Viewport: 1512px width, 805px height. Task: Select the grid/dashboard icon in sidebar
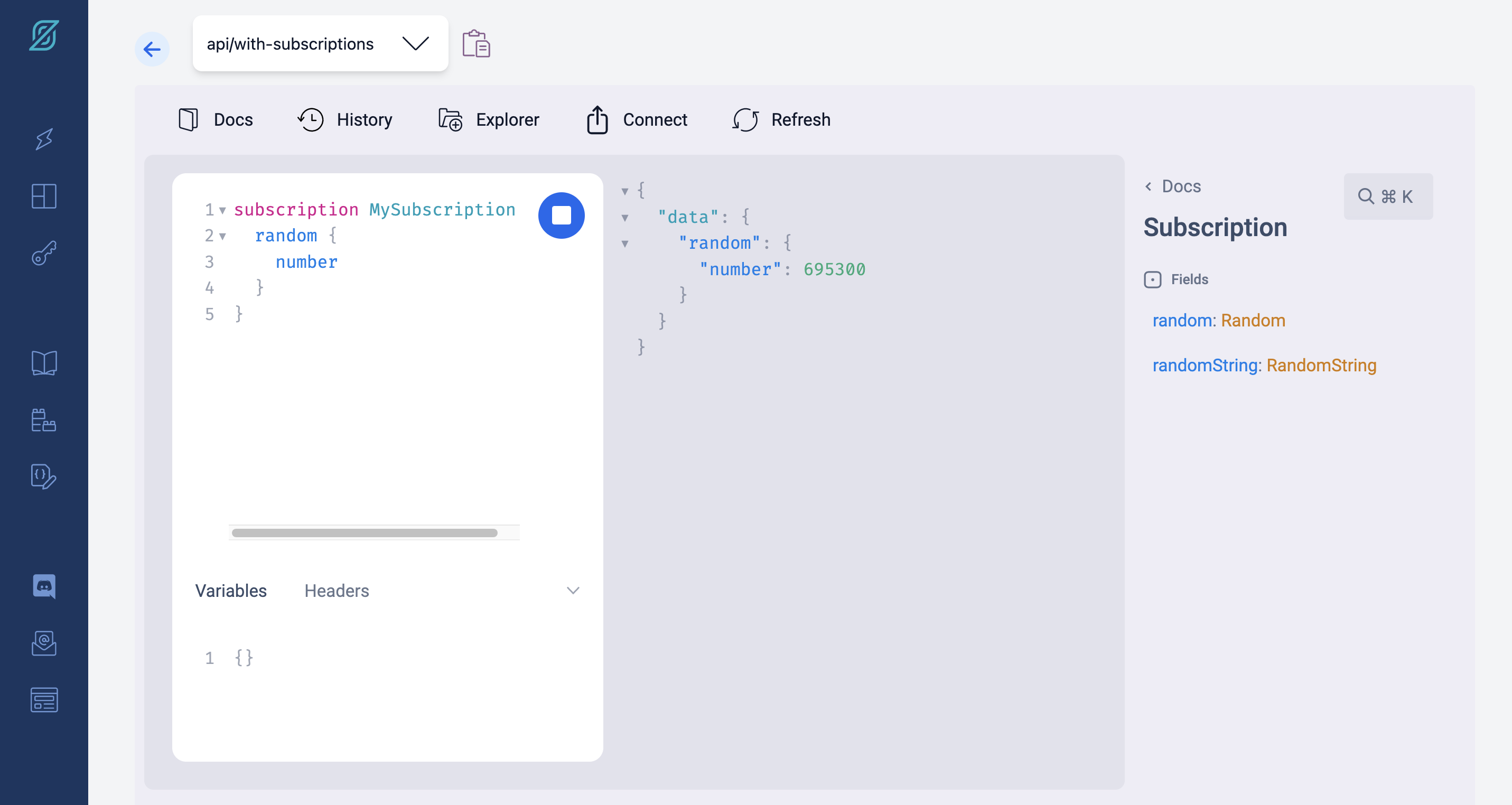[44, 196]
